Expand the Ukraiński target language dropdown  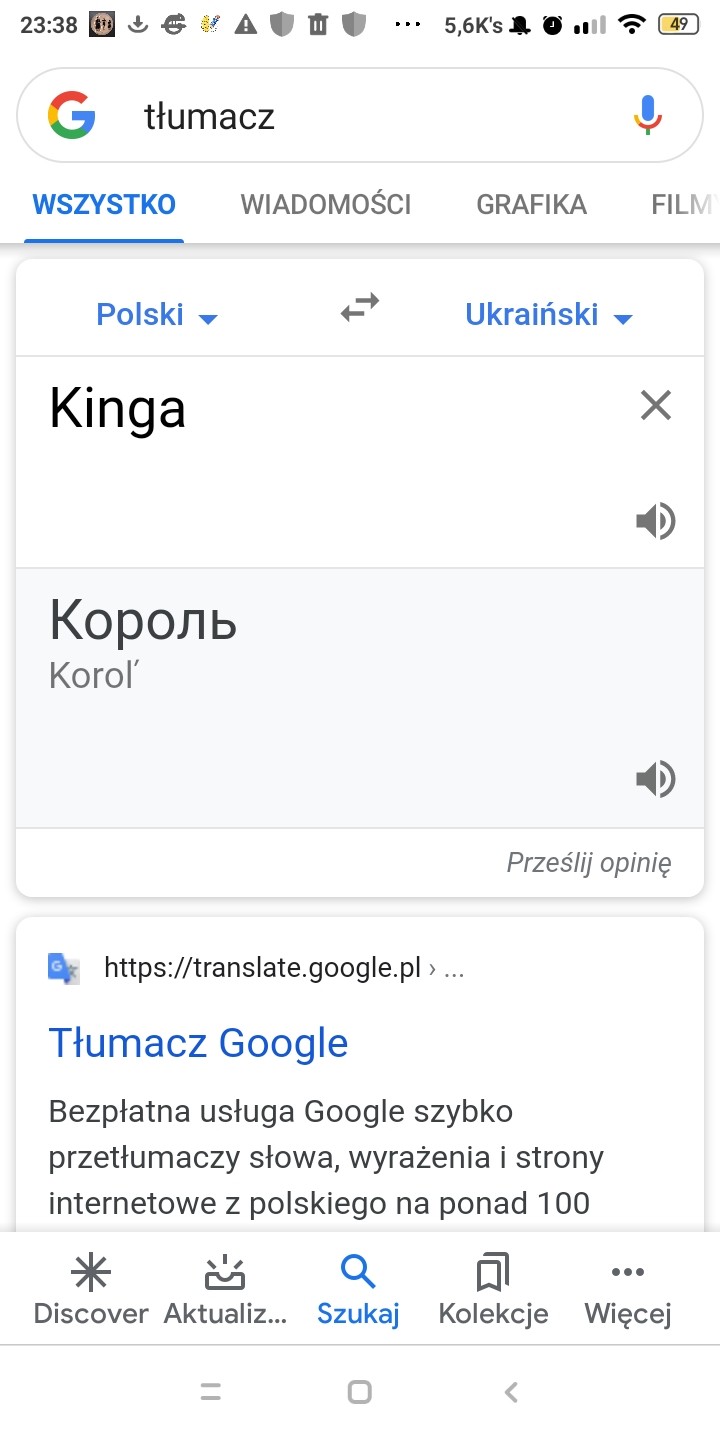coord(549,315)
